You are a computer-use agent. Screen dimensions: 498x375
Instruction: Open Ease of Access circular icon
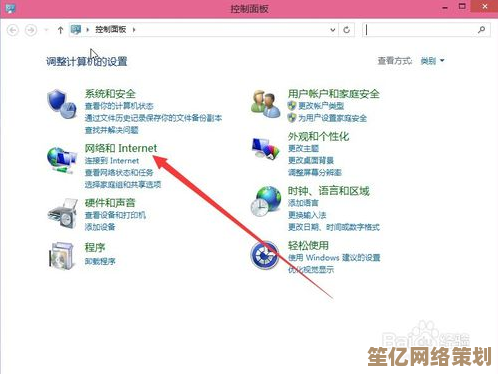(x=265, y=255)
